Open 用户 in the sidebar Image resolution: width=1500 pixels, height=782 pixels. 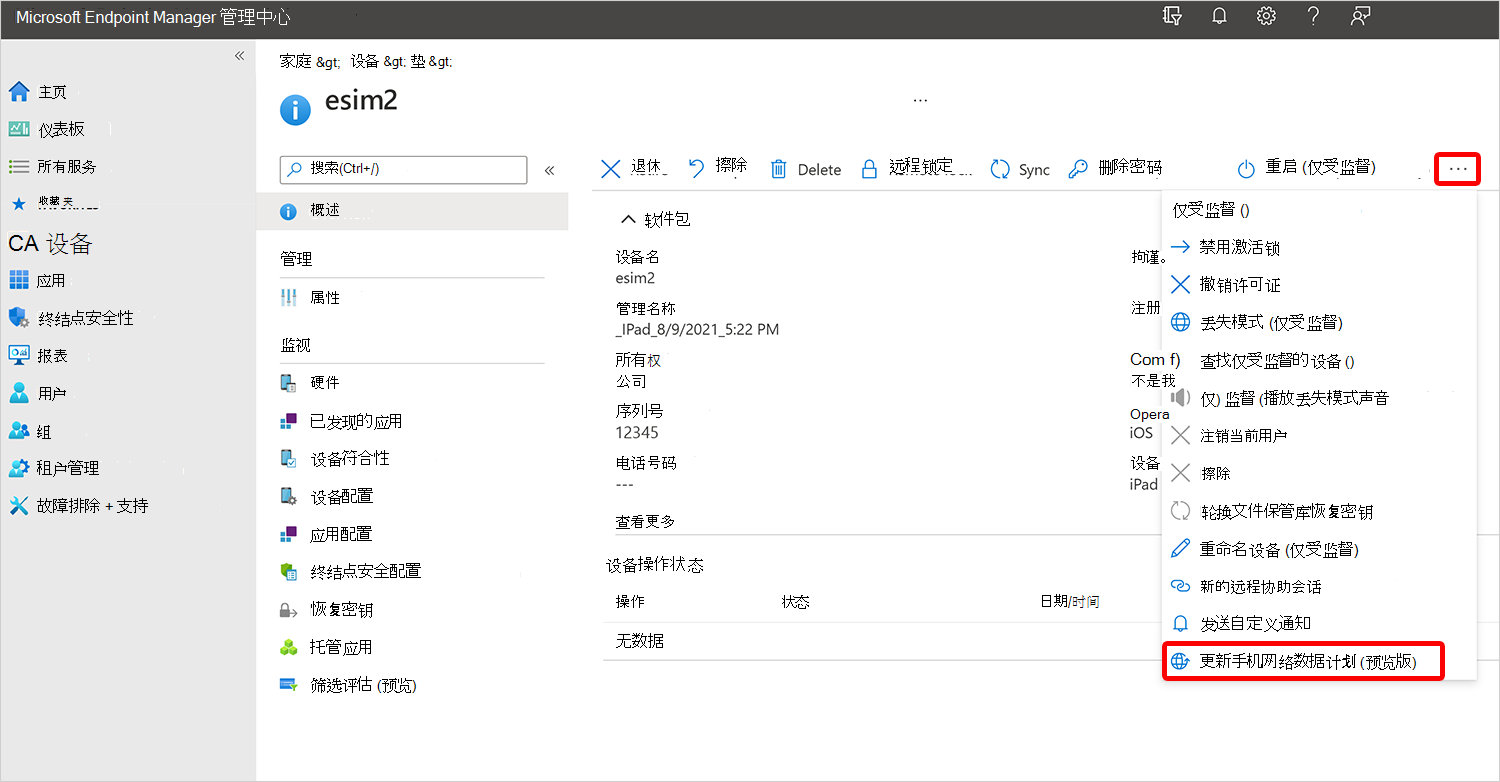52,393
